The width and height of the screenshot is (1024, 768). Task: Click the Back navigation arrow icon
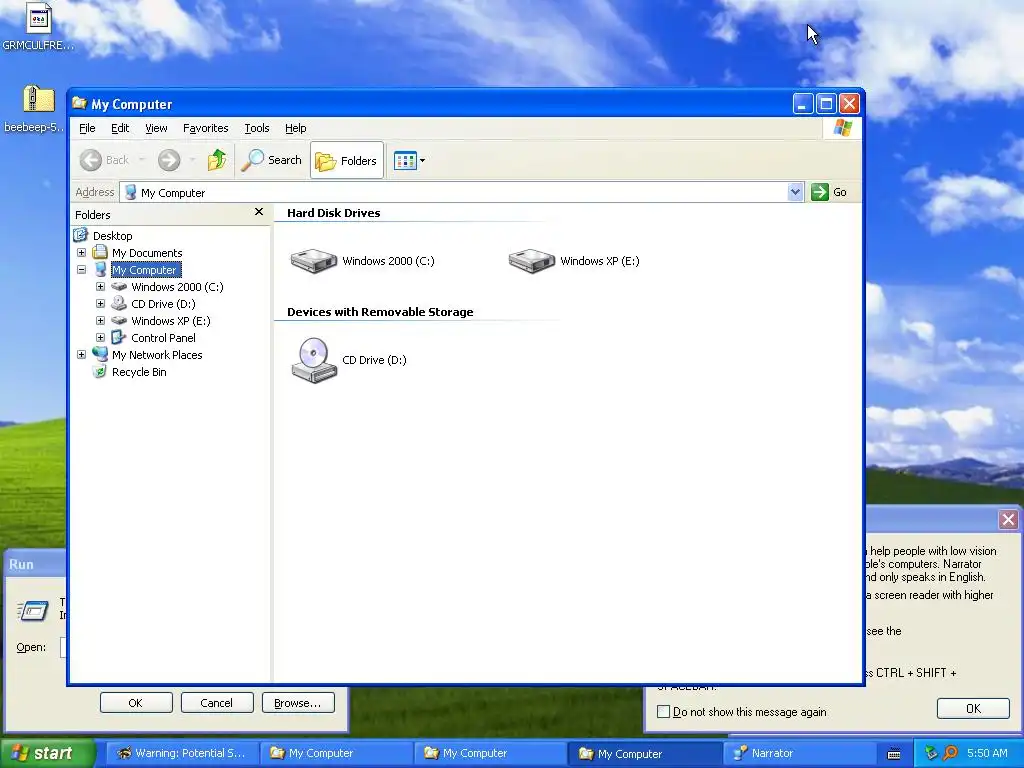(91, 160)
